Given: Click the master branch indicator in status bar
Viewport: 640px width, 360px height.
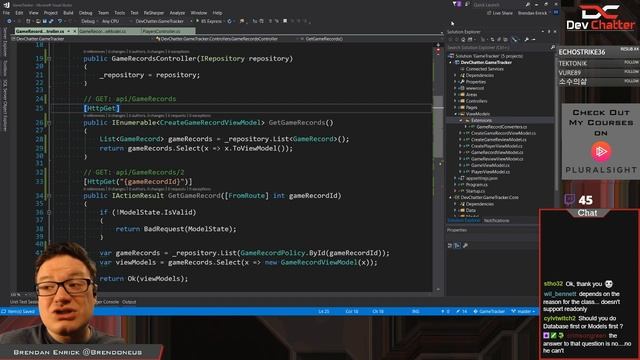Looking at the screenshot, I should click(523, 311).
